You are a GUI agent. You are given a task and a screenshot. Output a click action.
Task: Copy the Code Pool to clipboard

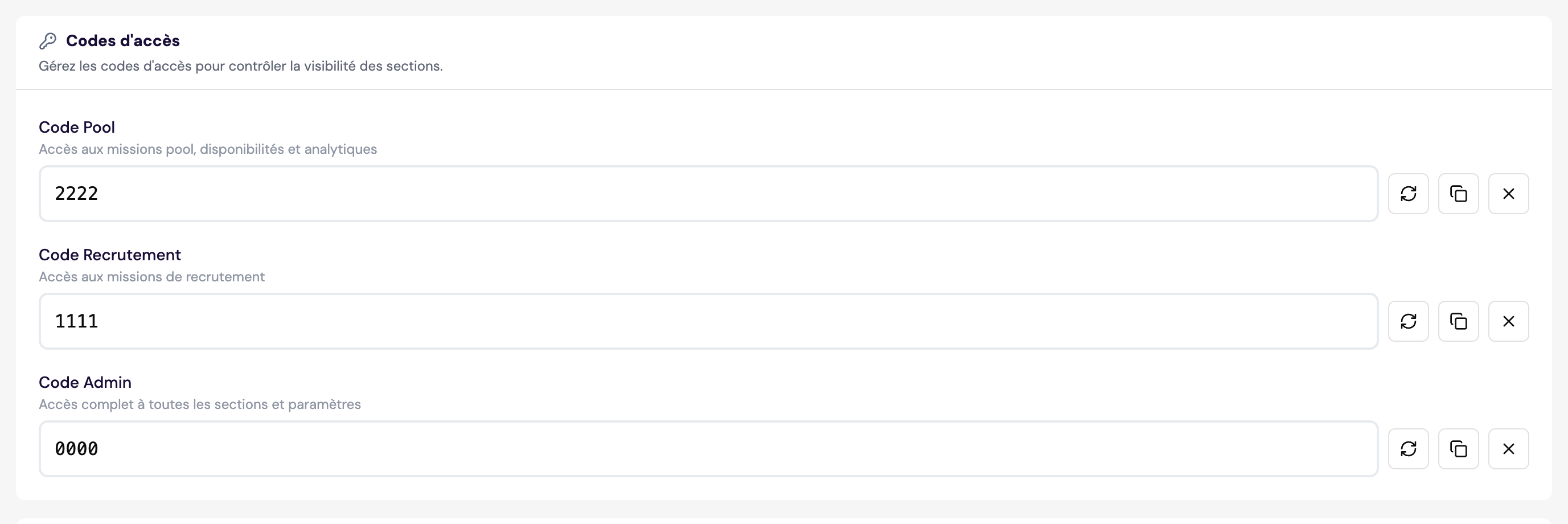[1458, 194]
